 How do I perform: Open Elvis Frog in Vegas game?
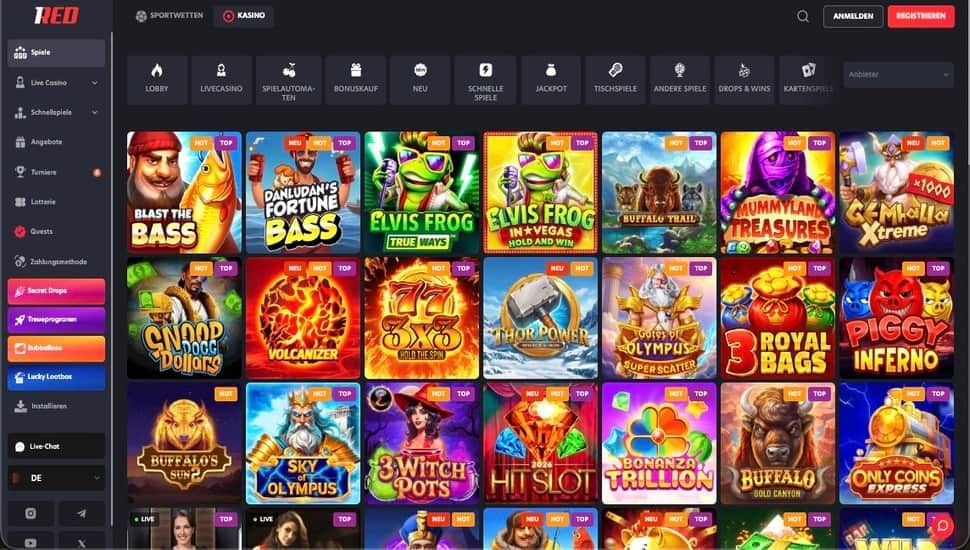pos(541,192)
